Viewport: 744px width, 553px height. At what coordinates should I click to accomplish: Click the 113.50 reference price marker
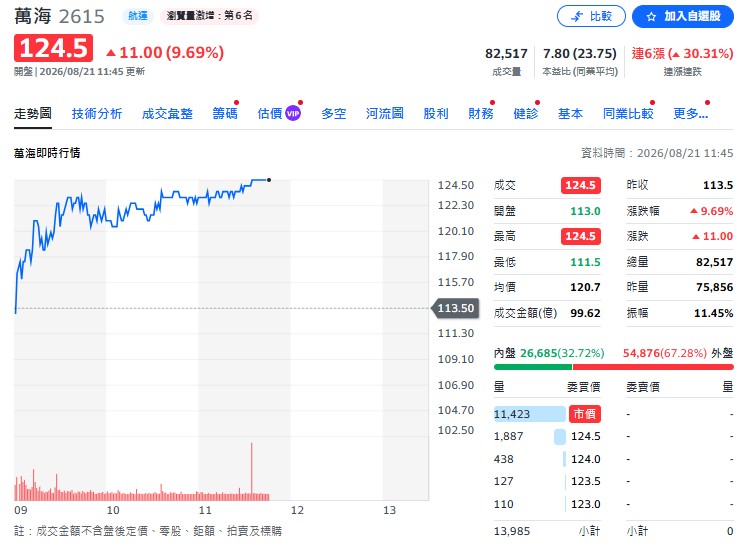455,308
